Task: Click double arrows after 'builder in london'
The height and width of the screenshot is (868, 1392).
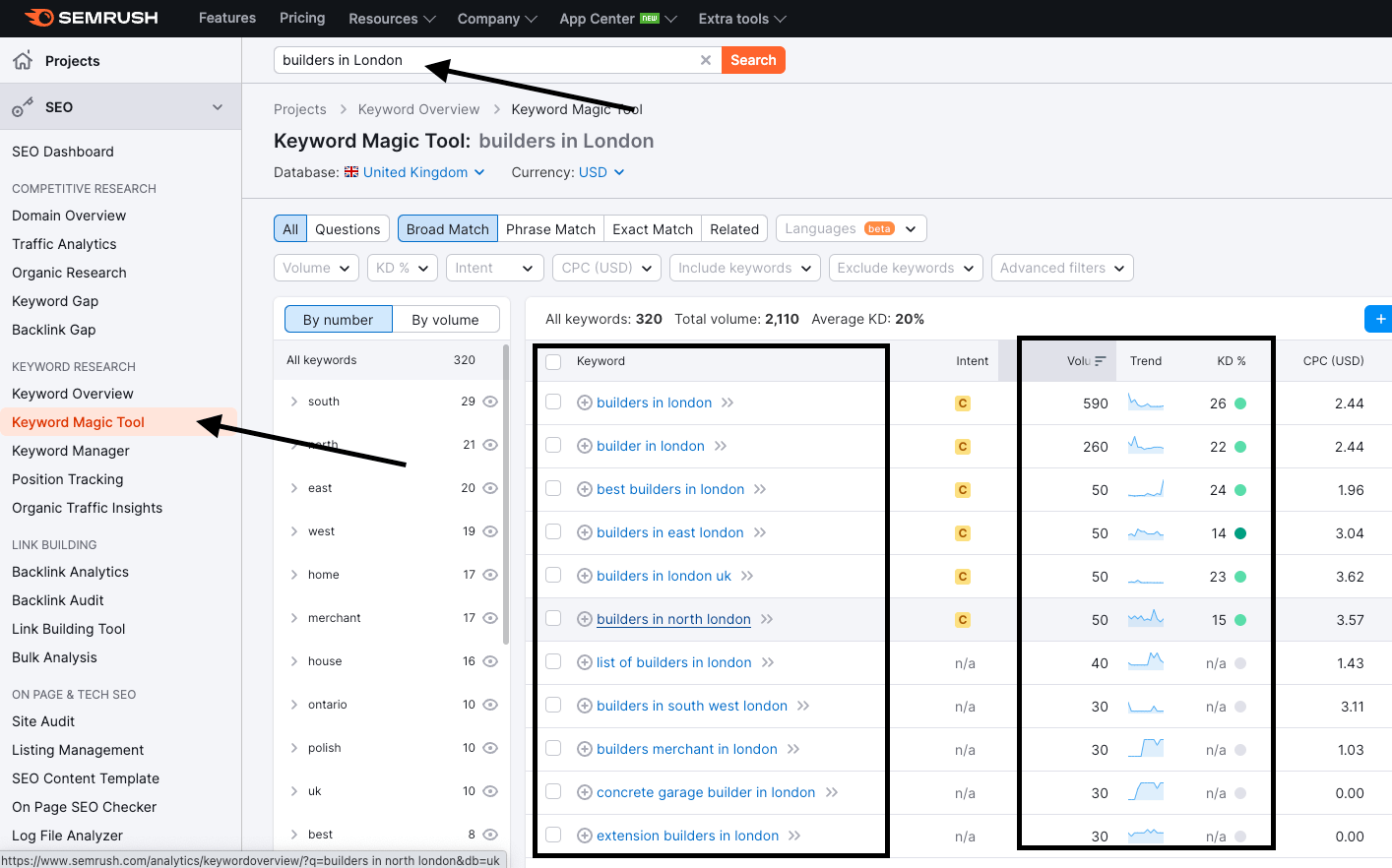Action: tap(721, 446)
